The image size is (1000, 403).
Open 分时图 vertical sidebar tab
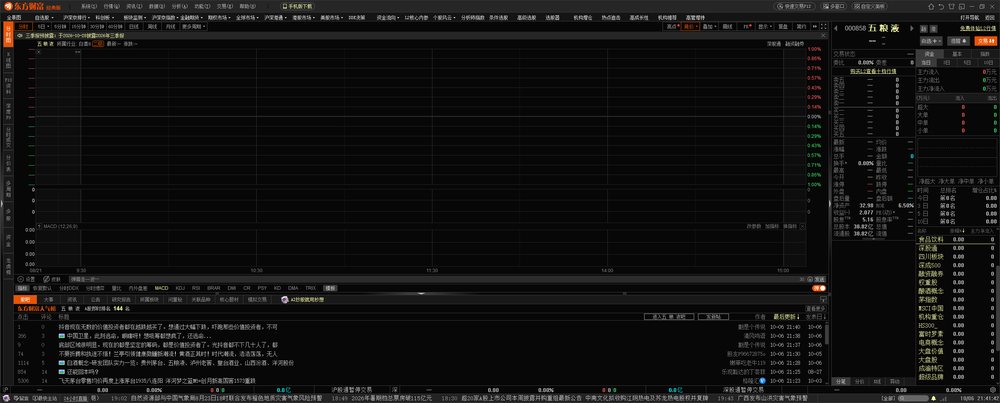[x=8, y=36]
